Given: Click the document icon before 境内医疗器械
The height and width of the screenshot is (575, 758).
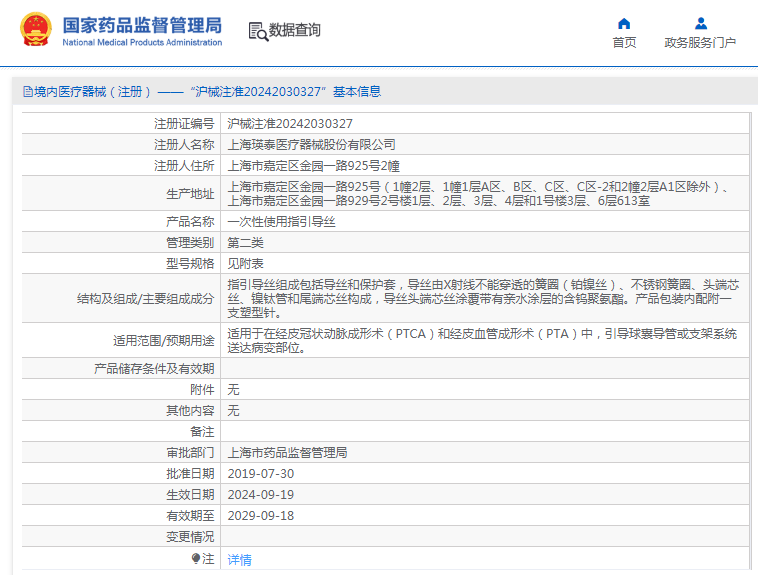Looking at the screenshot, I should click(x=28, y=91).
